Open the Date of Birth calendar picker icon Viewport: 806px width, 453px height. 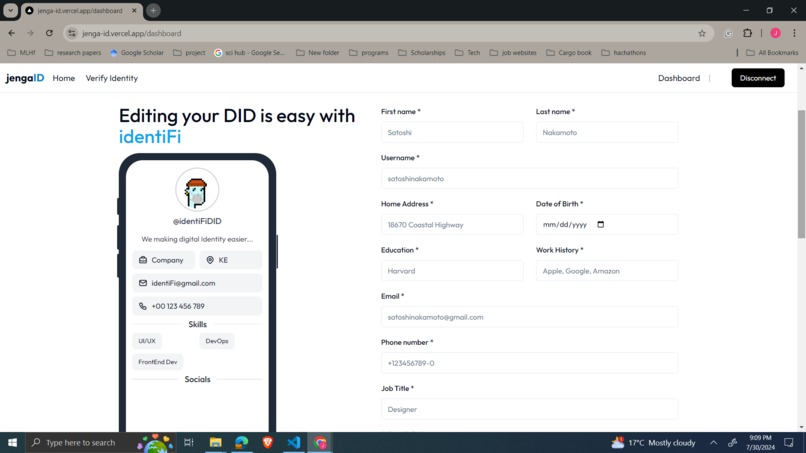tap(600, 224)
